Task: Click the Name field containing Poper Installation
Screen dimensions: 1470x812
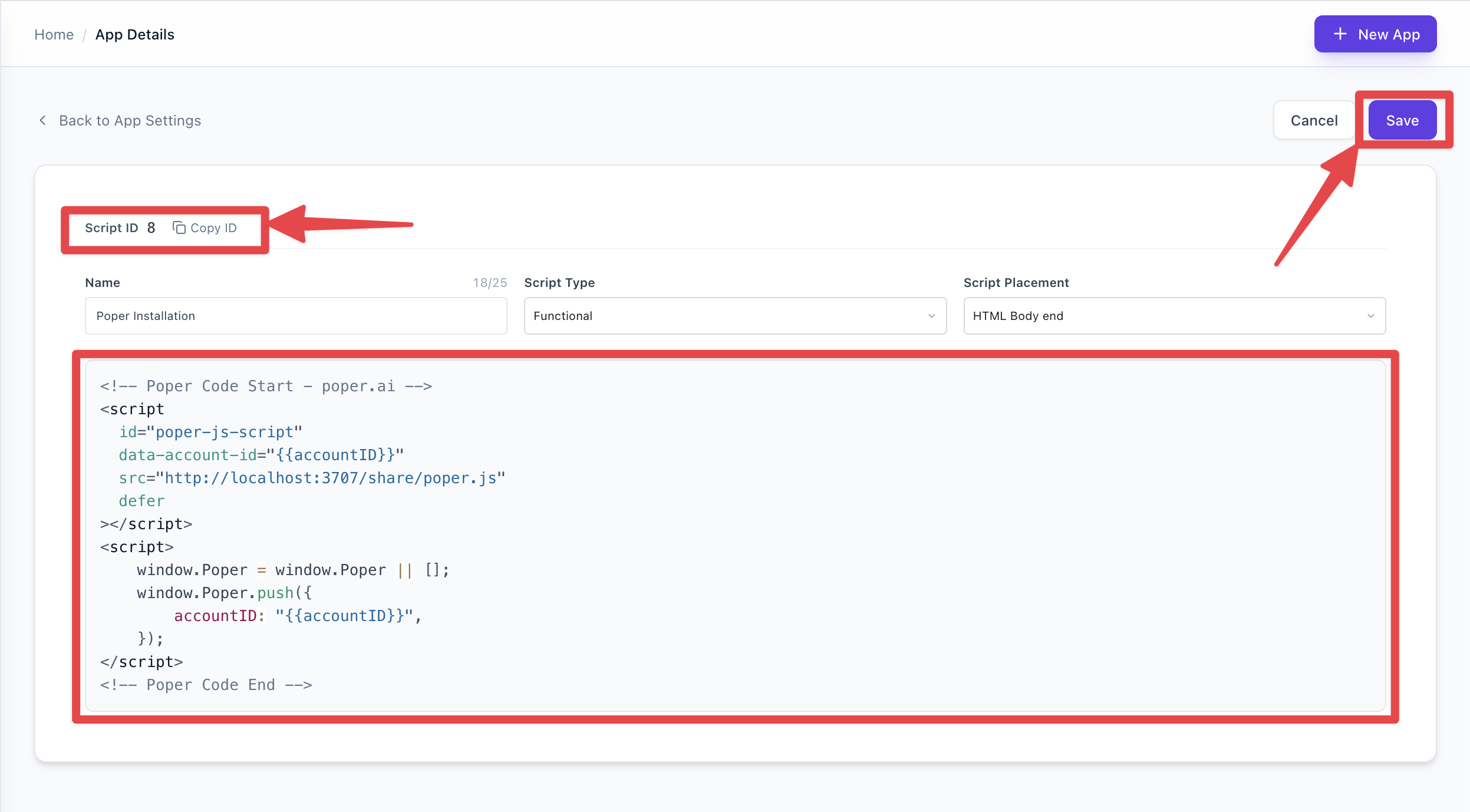Action: click(295, 316)
